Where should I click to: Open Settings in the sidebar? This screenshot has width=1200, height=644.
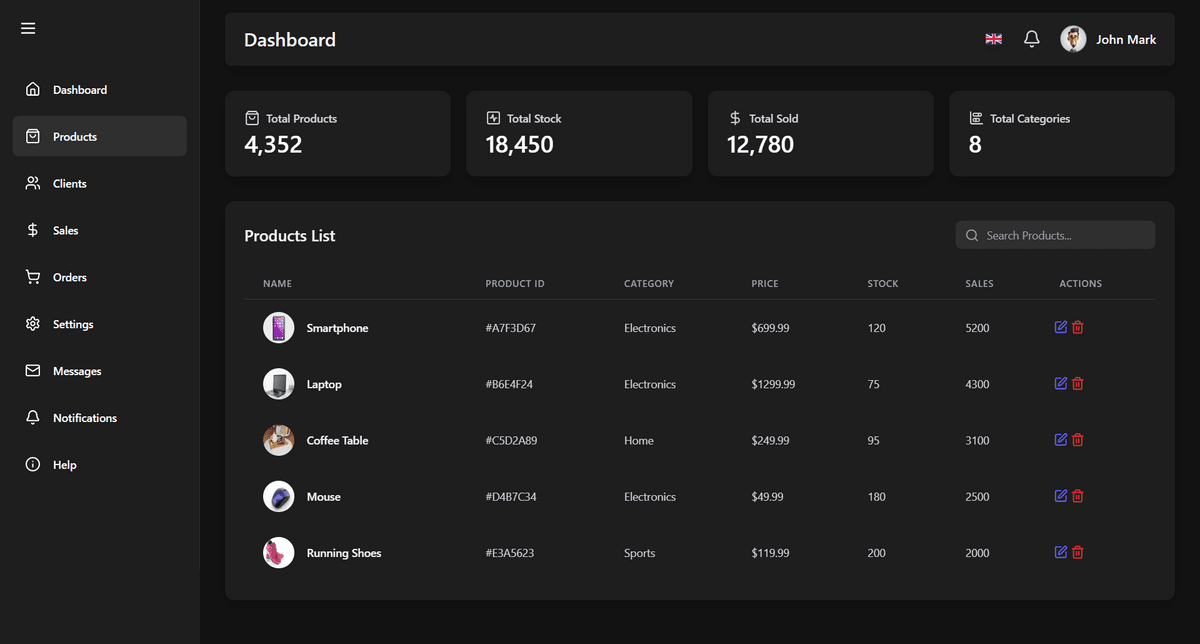73,325
